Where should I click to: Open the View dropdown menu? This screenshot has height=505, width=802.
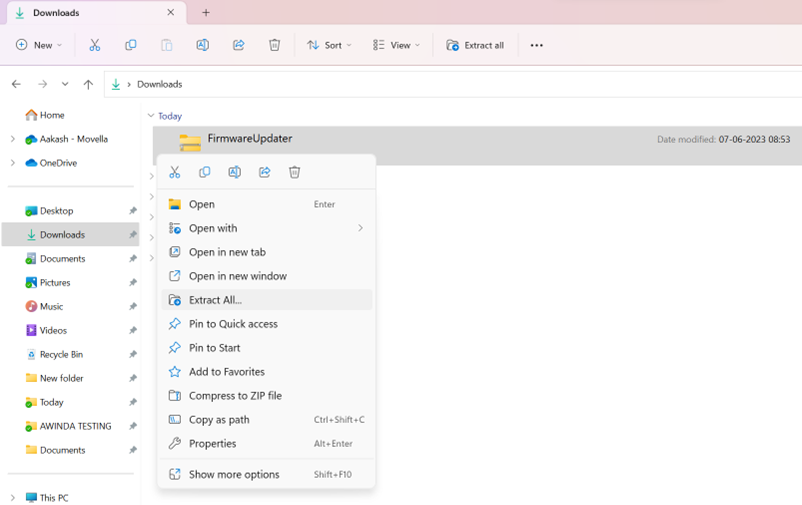(396, 45)
